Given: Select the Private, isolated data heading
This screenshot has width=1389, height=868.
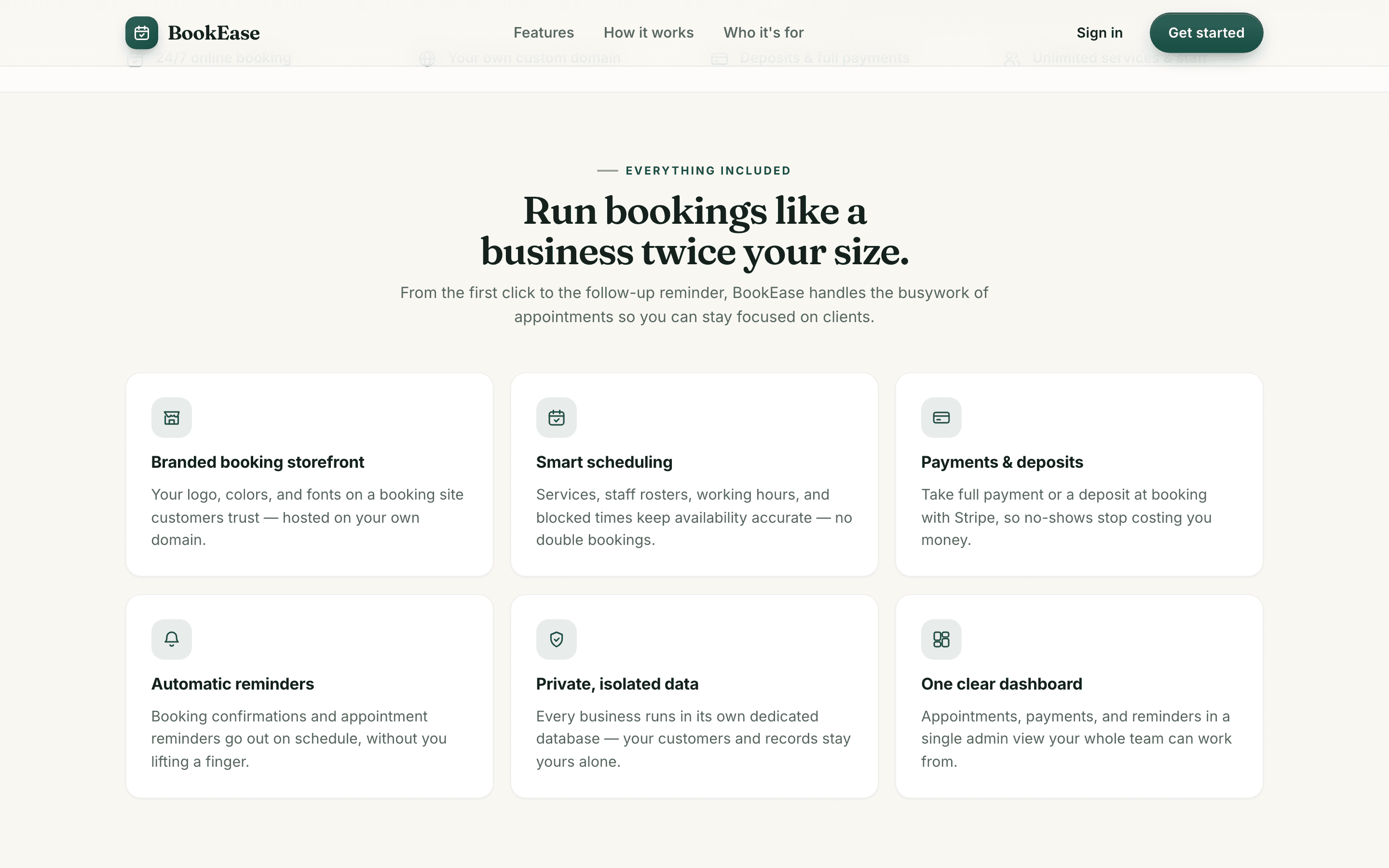Looking at the screenshot, I should 617,684.
